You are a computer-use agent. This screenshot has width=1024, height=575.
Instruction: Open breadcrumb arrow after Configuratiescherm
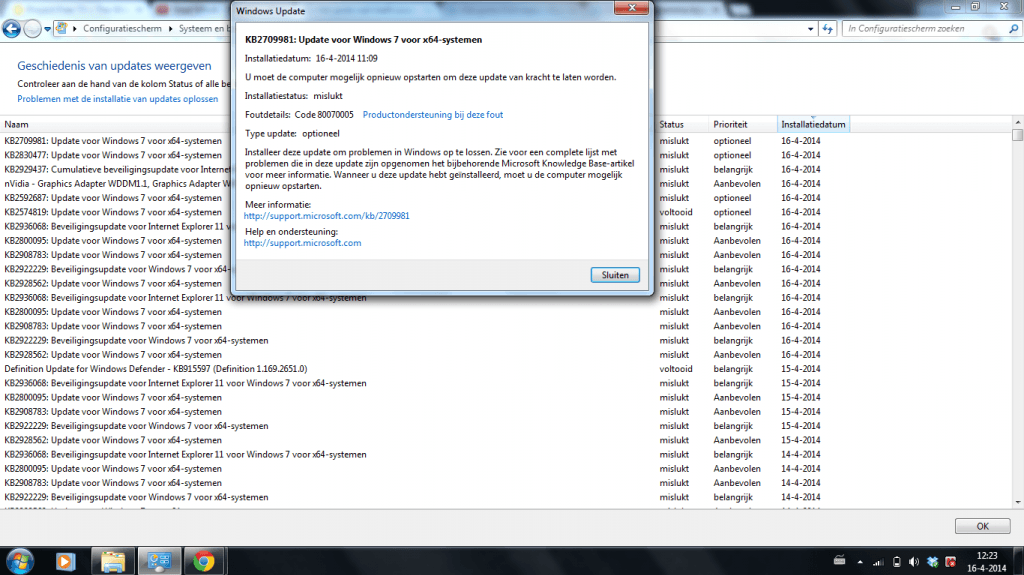tap(170, 29)
